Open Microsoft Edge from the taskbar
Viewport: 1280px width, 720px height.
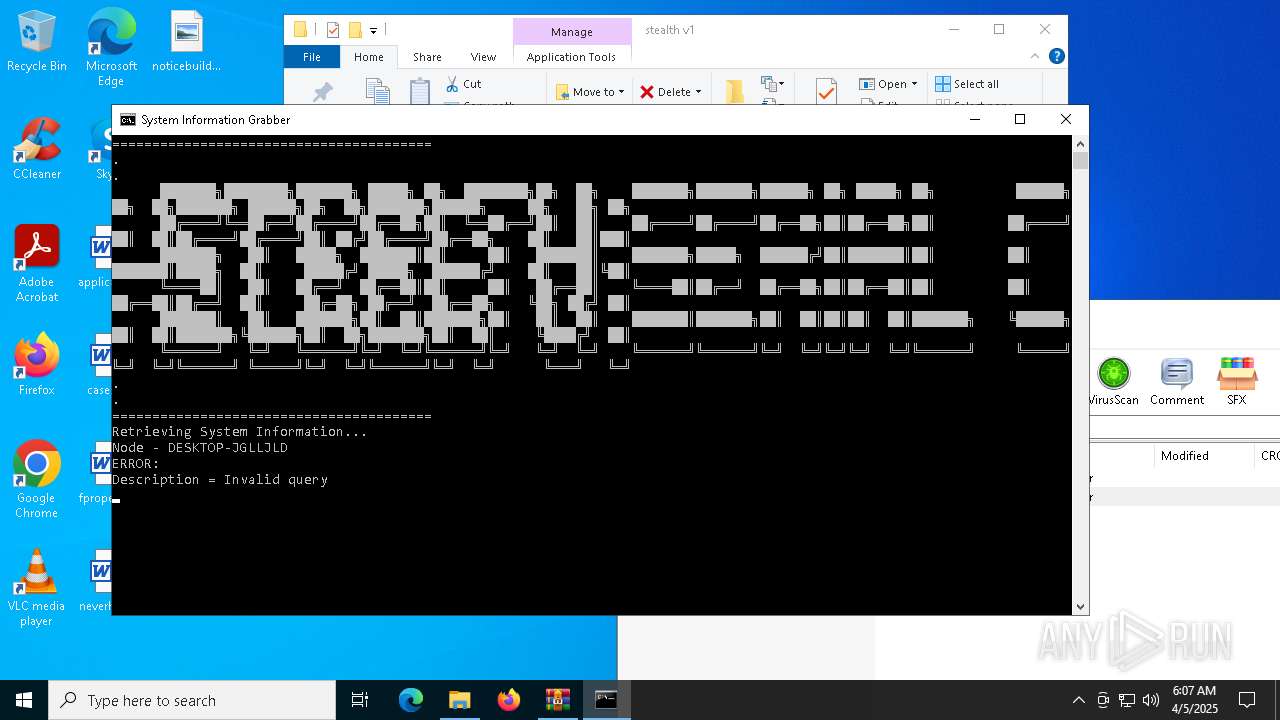pyautogui.click(x=411, y=700)
